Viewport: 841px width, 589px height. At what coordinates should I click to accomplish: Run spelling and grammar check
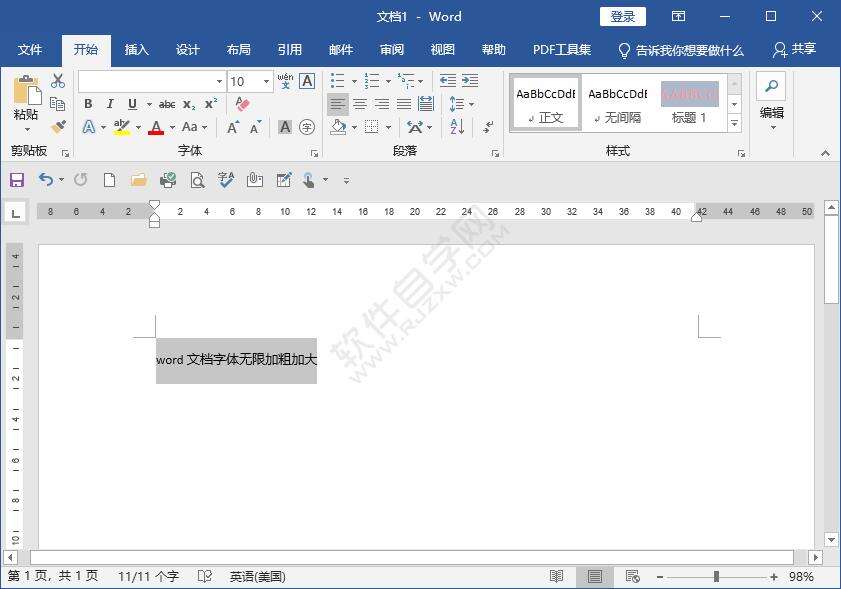[225, 180]
